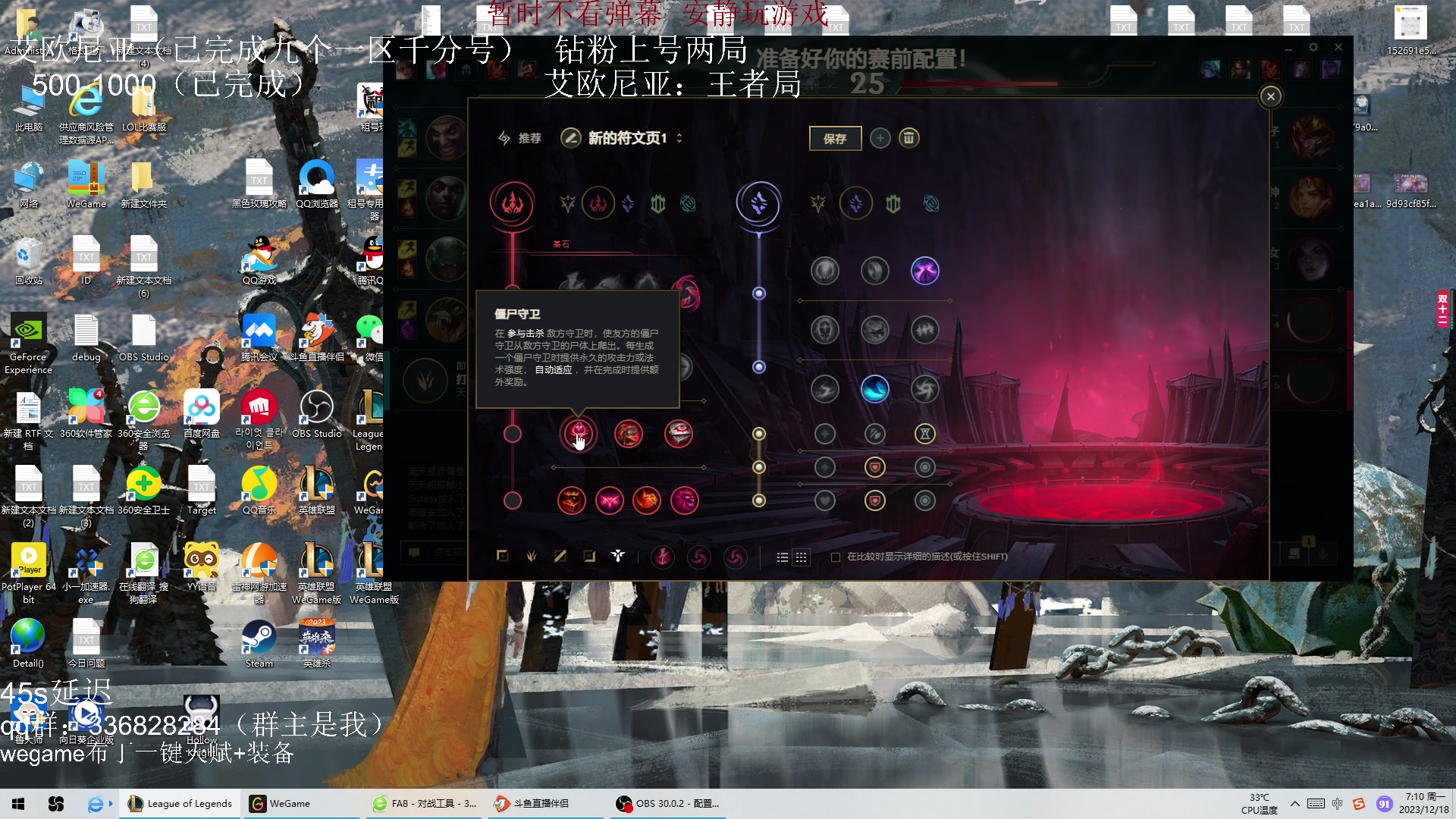Choose the Ghost Poro rune
This screenshot has height=819, width=1456.
pos(629,434)
